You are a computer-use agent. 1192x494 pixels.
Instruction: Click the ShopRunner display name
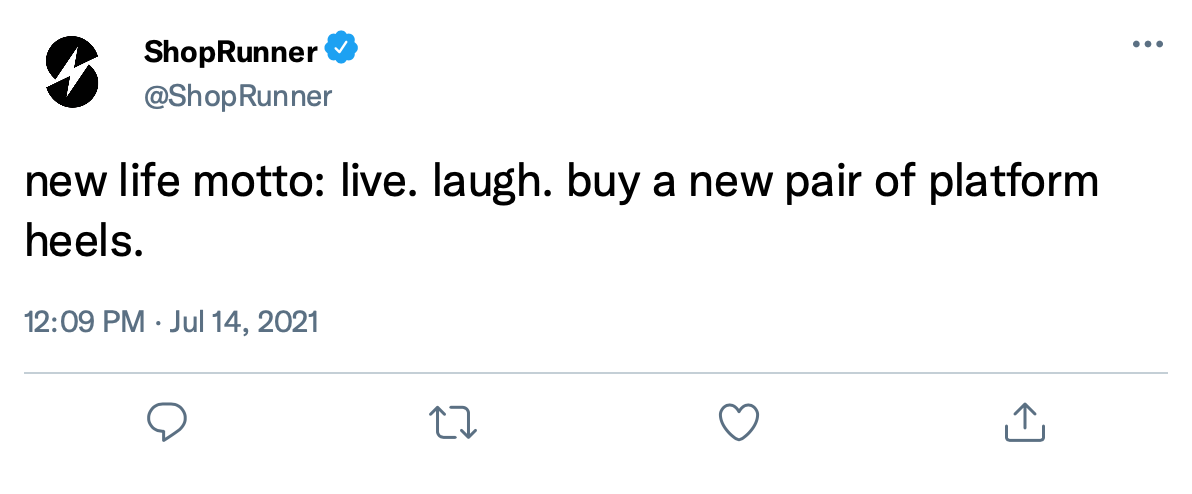[x=231, y=49]
